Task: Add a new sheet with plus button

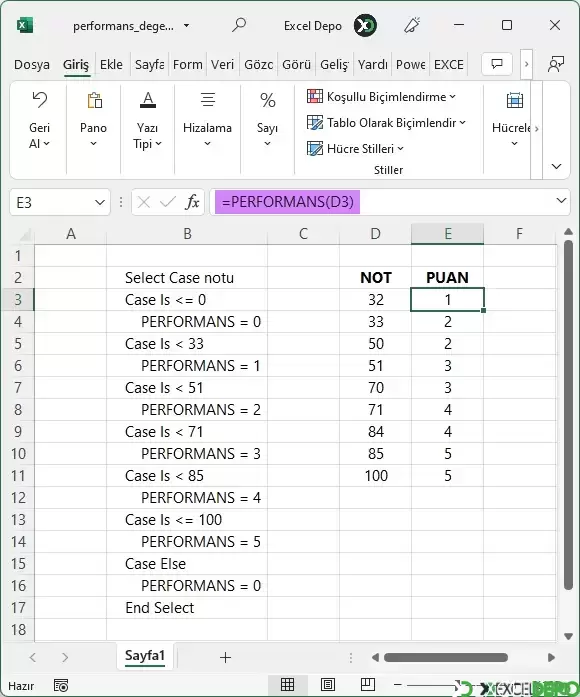Action: (x=225, y=657)
